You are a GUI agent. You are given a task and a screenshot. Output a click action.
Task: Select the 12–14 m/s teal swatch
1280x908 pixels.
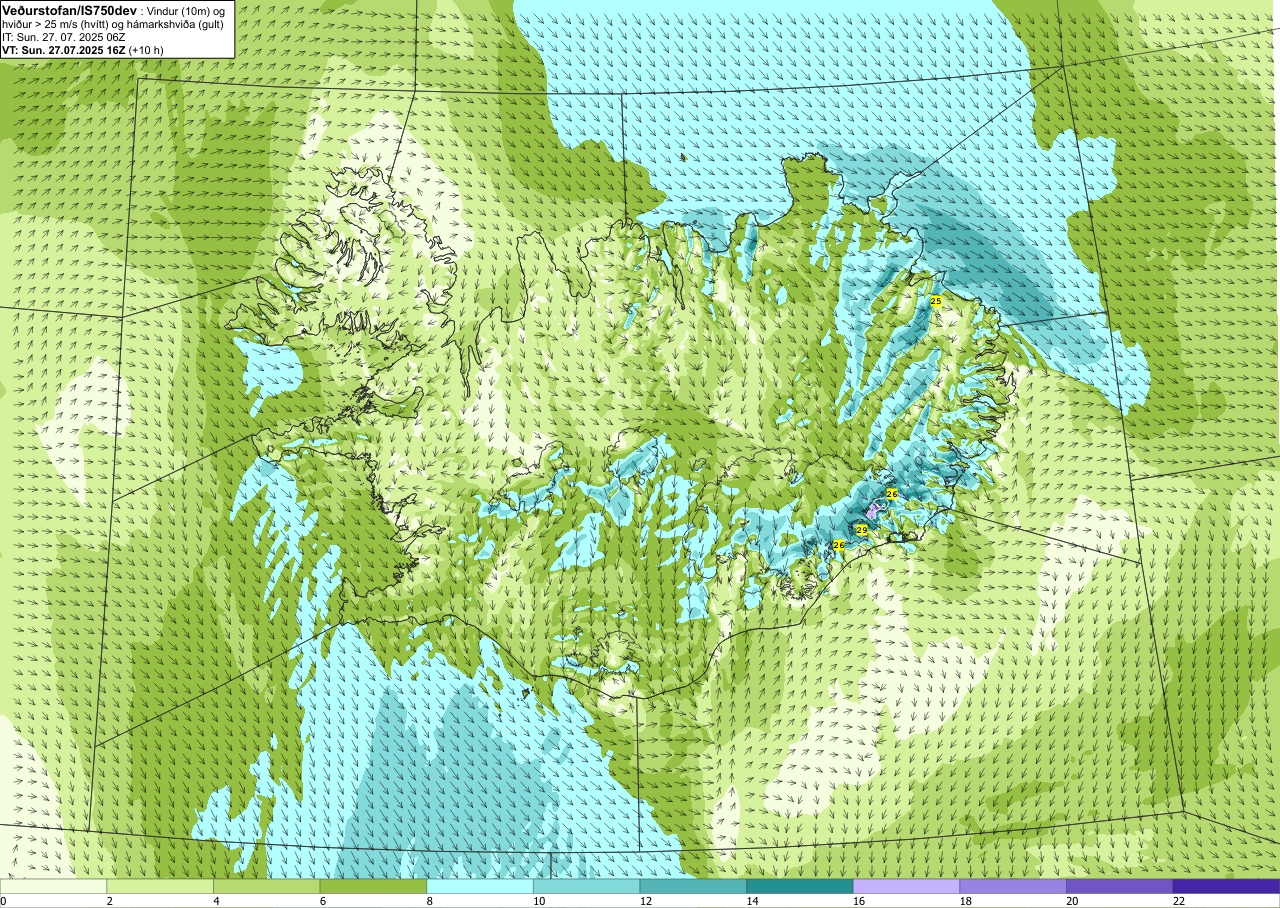click(x=693, y=886)
